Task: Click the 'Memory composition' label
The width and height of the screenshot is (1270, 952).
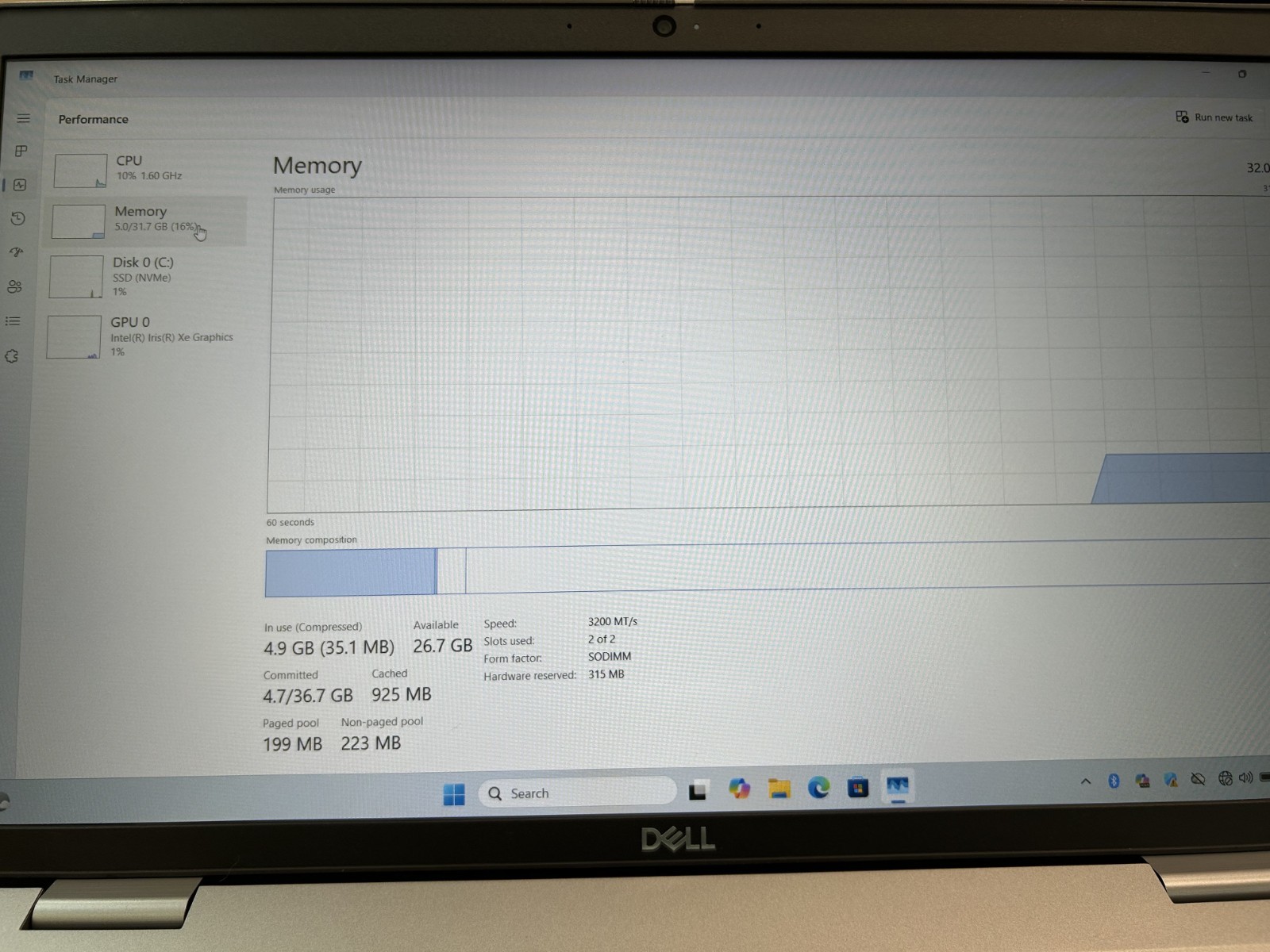Action: (x=311, y=540)
